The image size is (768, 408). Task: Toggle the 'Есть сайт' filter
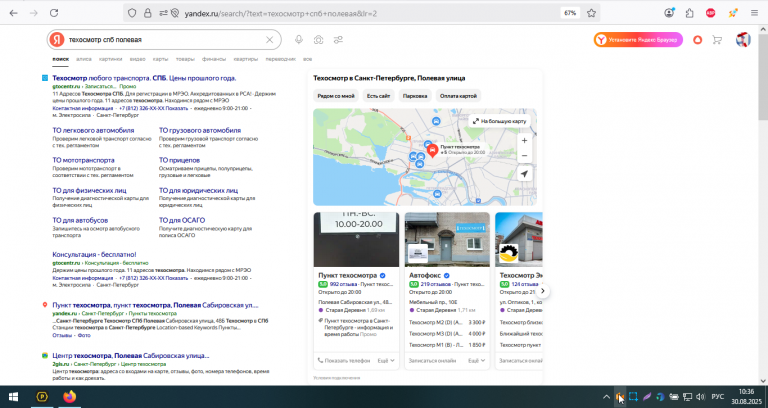pos(379,96)
